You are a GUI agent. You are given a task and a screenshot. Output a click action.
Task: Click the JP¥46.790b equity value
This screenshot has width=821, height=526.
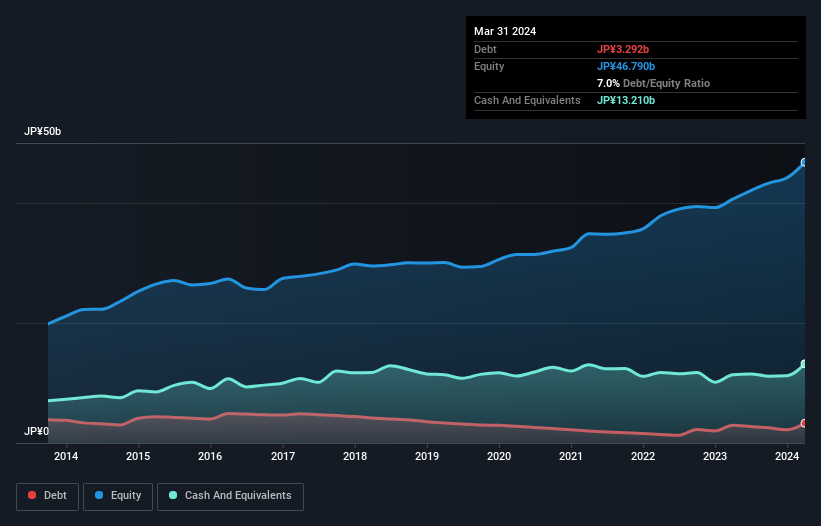pyautogui.click(x=626, y=66)
